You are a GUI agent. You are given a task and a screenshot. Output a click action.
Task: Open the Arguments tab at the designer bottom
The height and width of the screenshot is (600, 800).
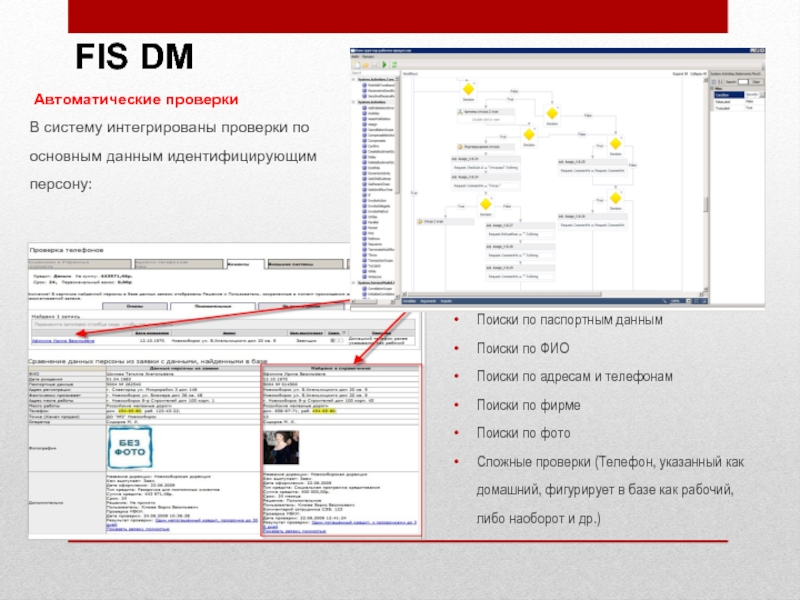(428, 302)
